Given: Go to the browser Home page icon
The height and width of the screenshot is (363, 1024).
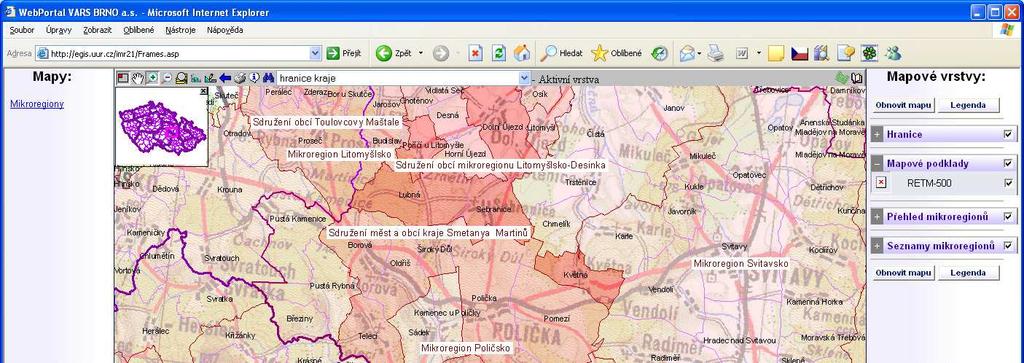Looking at the screenshot, I should pos(521,54).
